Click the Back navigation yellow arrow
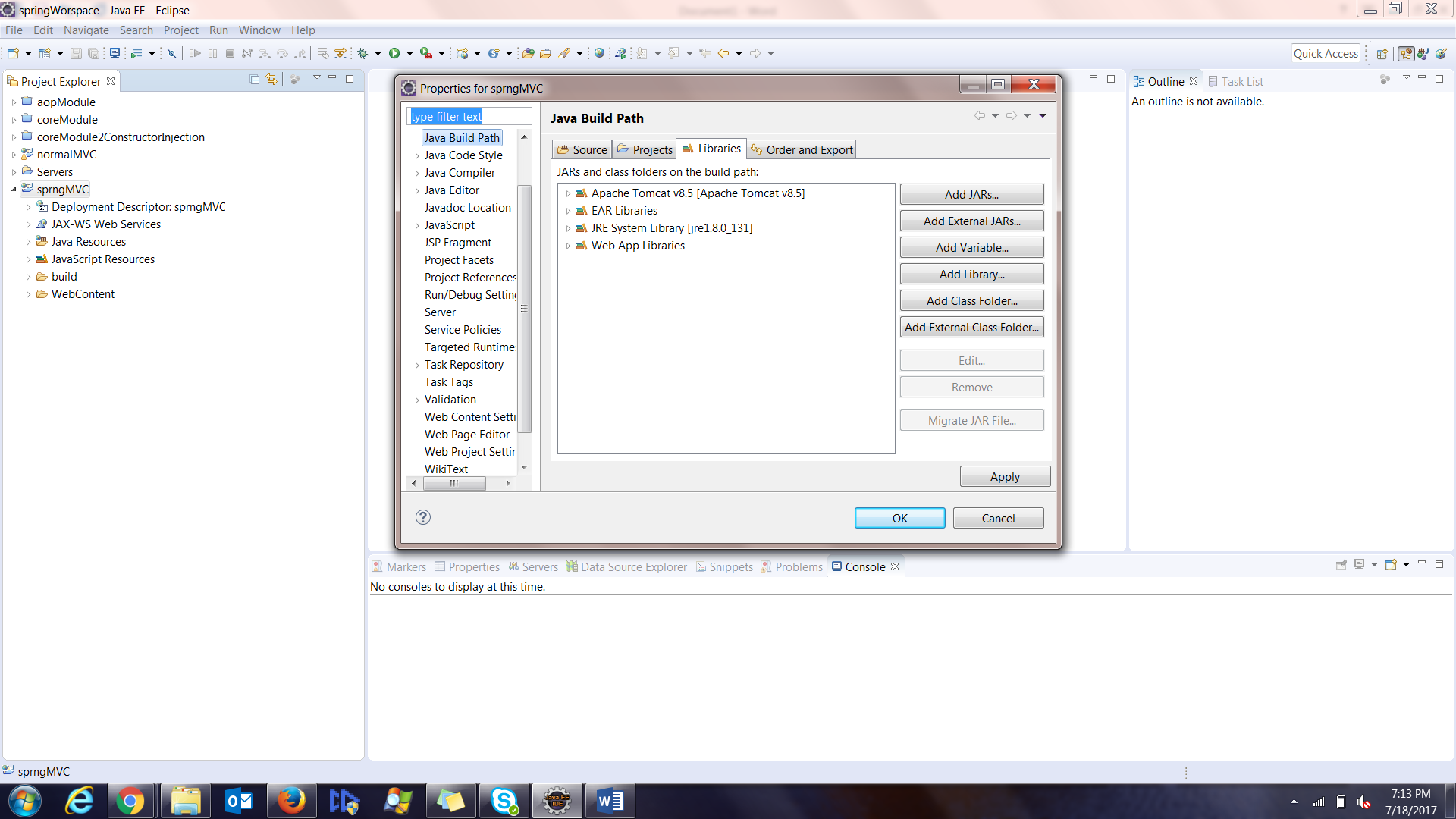The height and width of the screenshot is (819, 1456). click(x=723, y=53)
